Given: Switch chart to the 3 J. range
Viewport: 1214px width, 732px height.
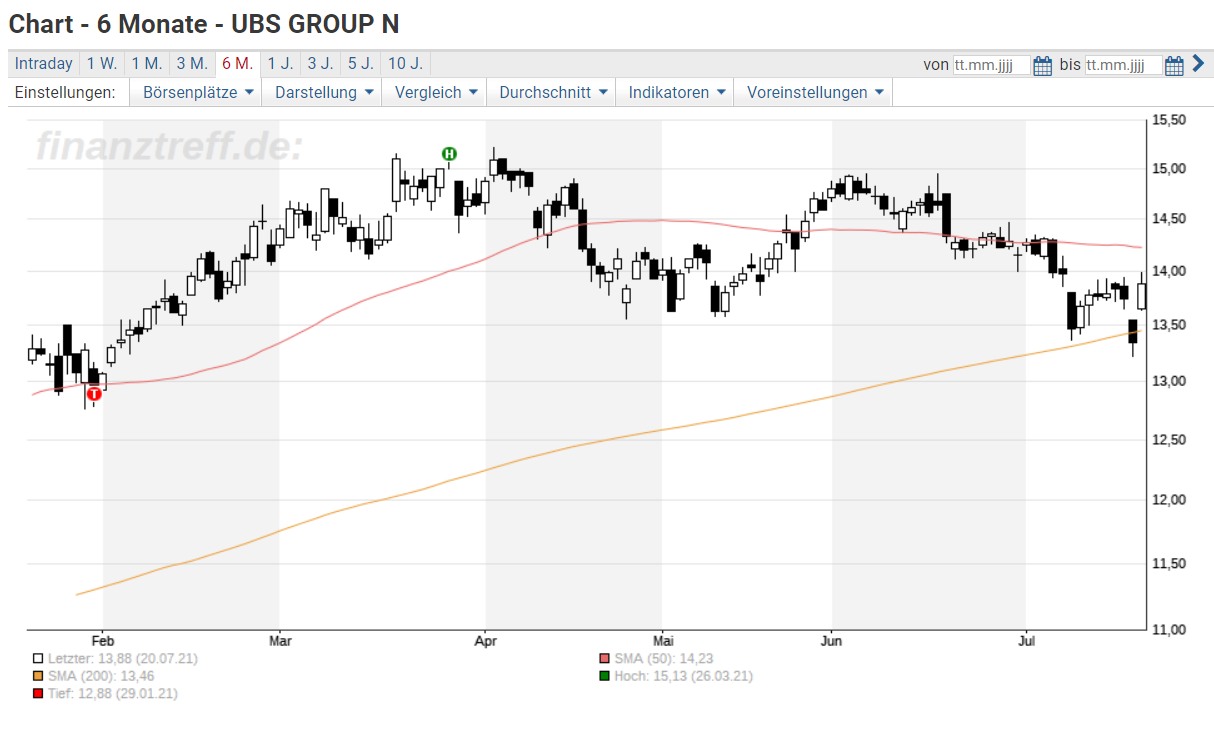Looking at the screenshot, I should point(321,64).
